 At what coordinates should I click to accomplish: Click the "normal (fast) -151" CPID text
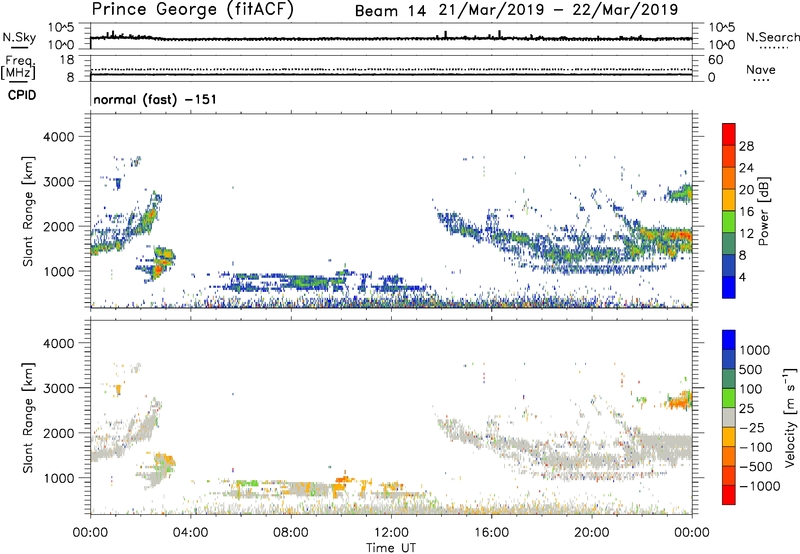pos(155,99)
